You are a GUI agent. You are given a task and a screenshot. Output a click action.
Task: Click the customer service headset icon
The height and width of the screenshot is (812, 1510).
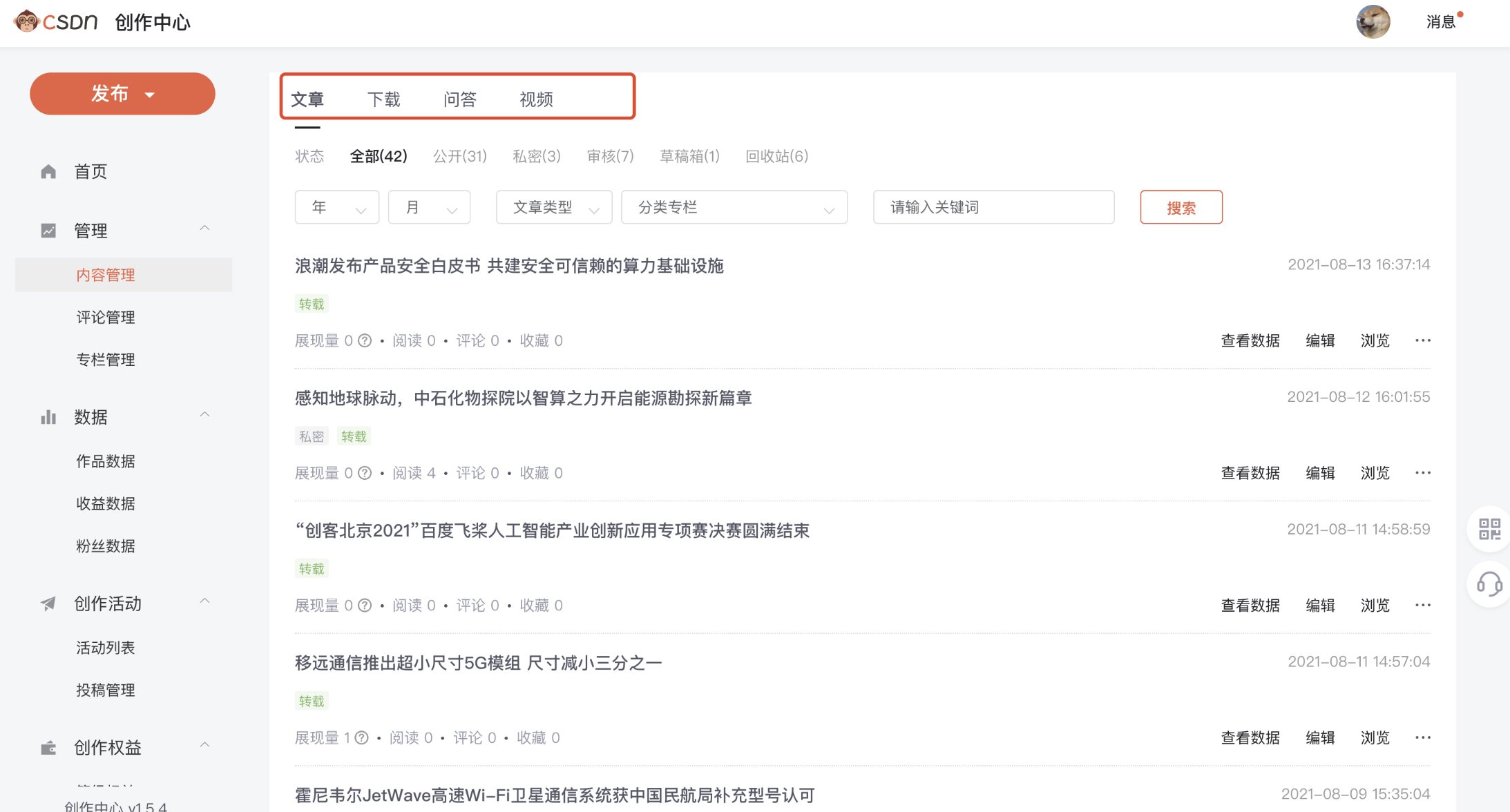[x=1489, y=583]
